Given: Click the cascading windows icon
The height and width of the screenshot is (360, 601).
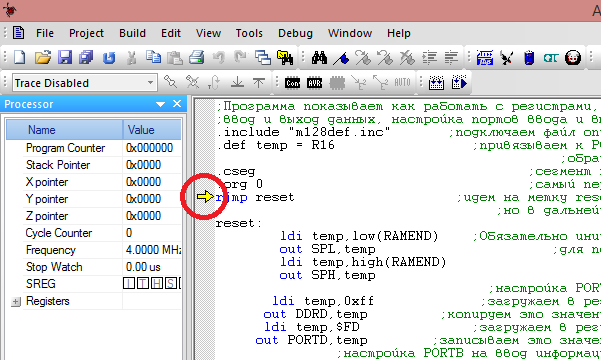Looking at the screenshot, I should click(x=263, y=58).
